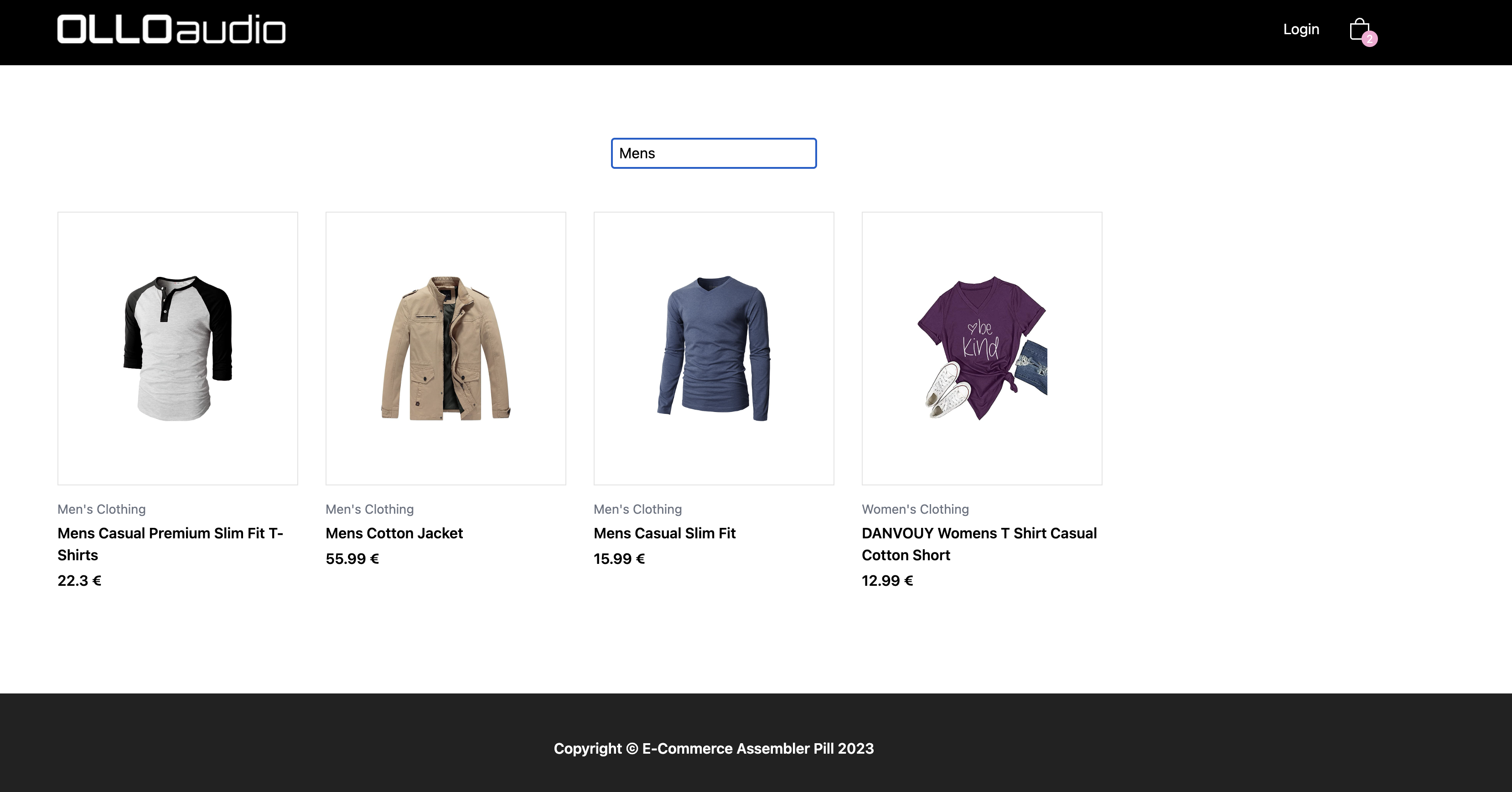The height and width of the screenshot is (792, 1512).
Task: Click the Login link
Action: point(1301,29)
